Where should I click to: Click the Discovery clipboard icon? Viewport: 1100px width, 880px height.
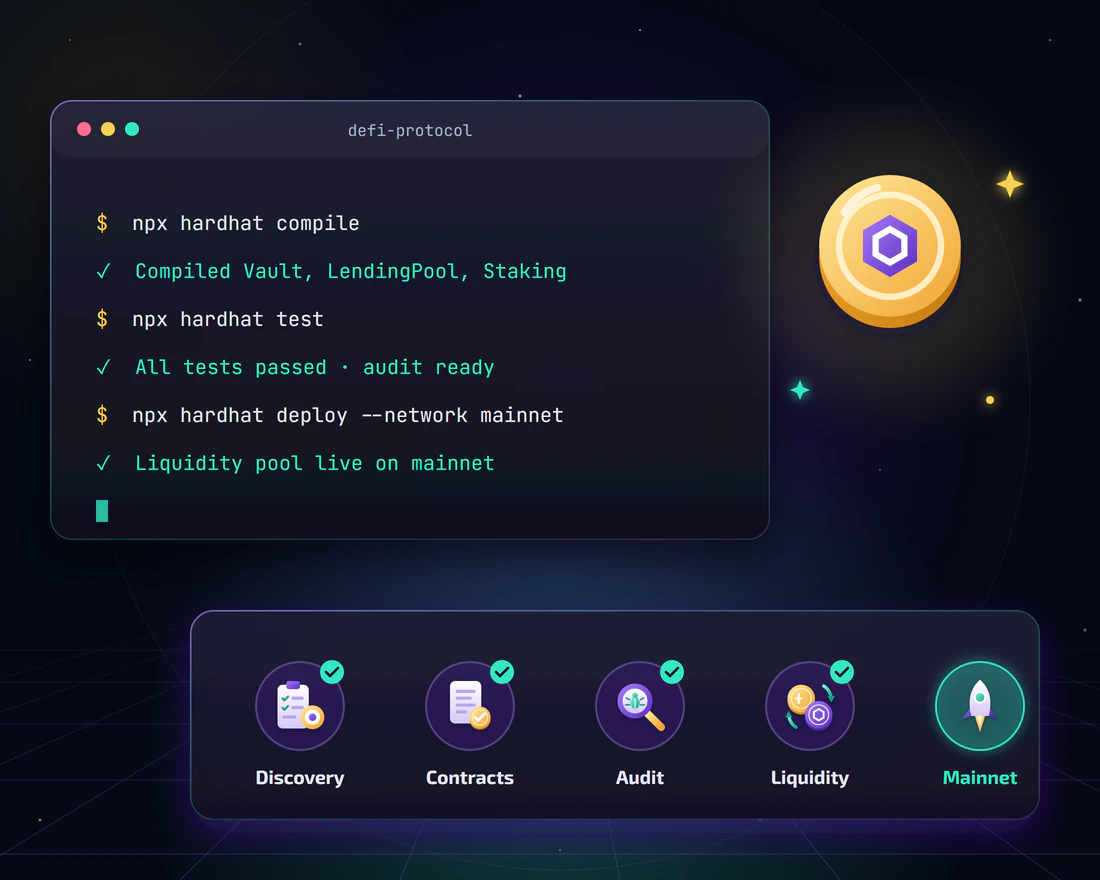(300, 706)
